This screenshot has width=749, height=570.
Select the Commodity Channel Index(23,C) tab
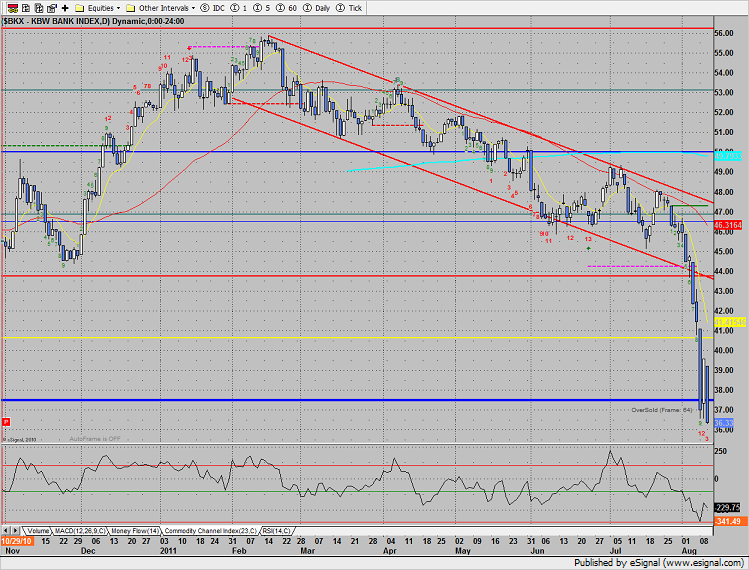tap(210, 531)
